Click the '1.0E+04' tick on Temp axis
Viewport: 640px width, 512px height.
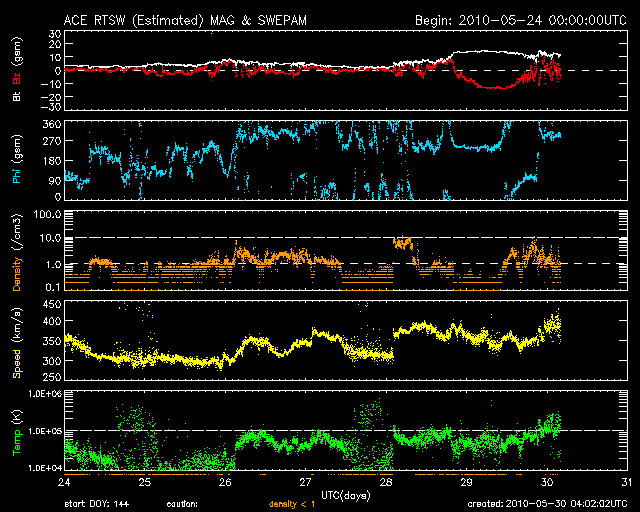pyautogui.click(x=45, y=468)
